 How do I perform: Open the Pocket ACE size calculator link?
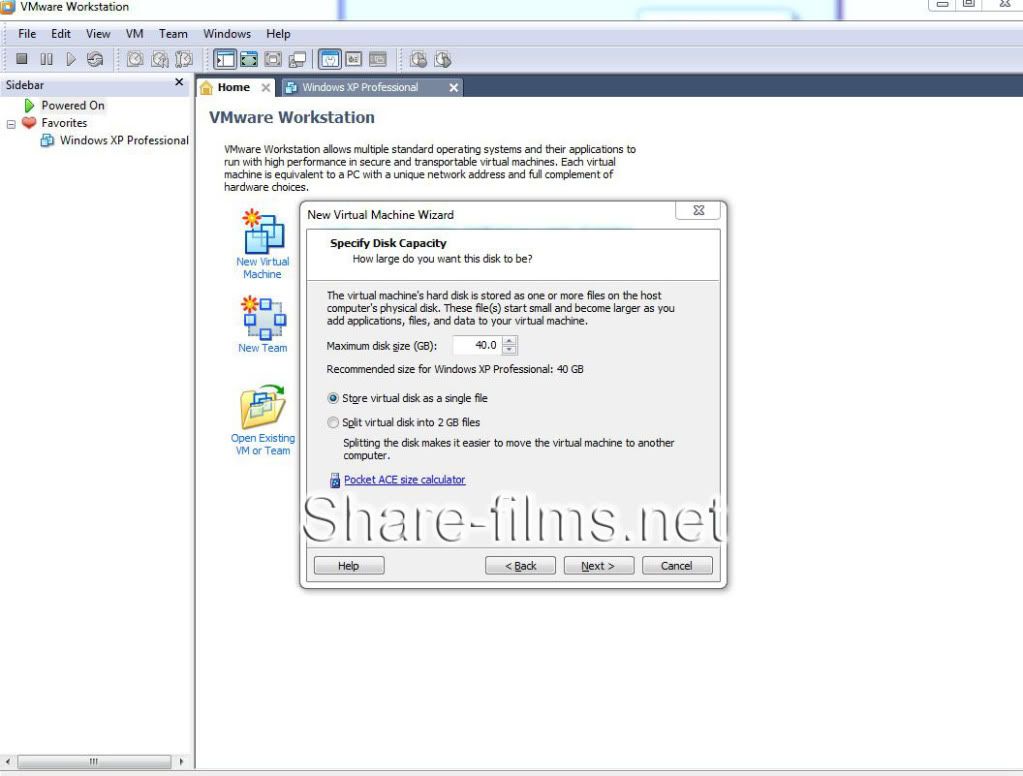pos(405,480)
